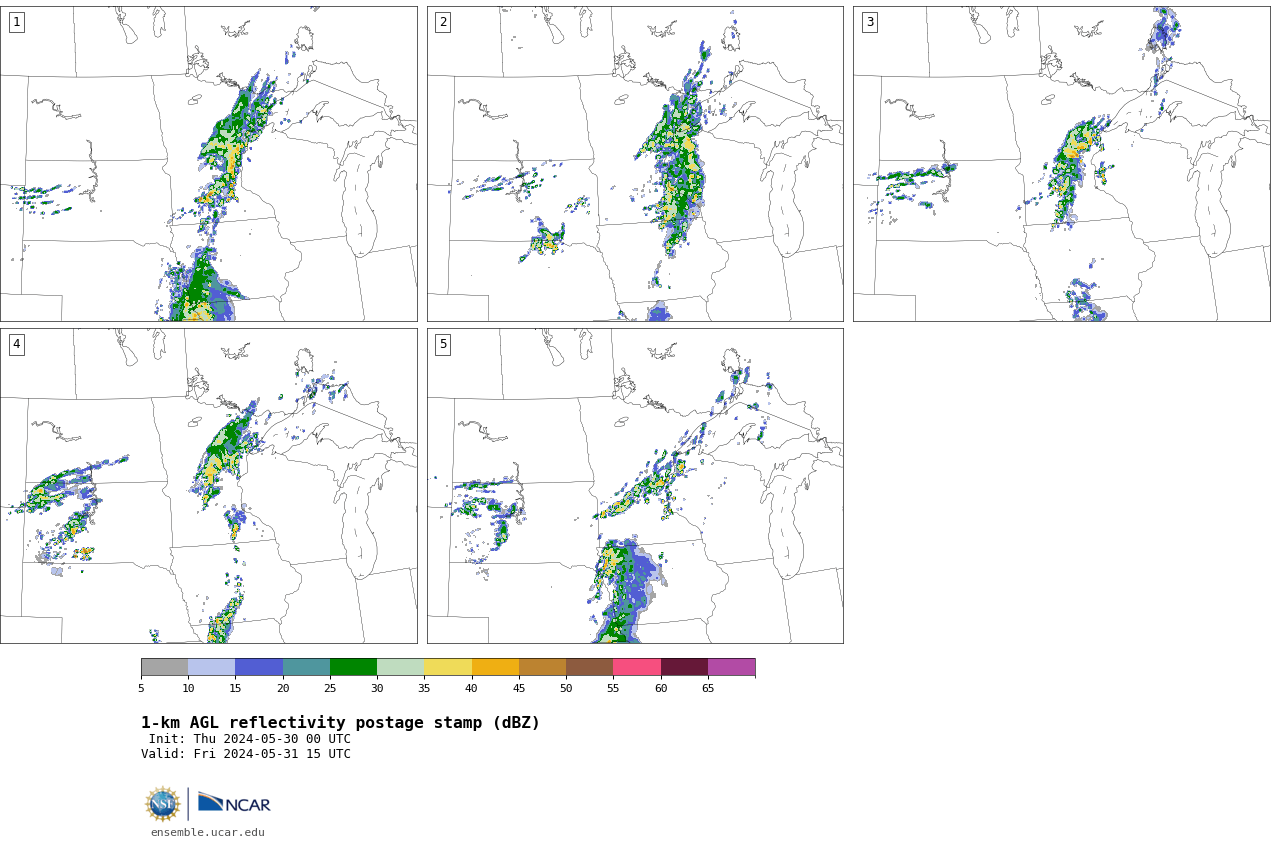This screenshot has height=844, width=1280.
Task: Click the NSF logo icon
Action: click(x=163, y=804)
